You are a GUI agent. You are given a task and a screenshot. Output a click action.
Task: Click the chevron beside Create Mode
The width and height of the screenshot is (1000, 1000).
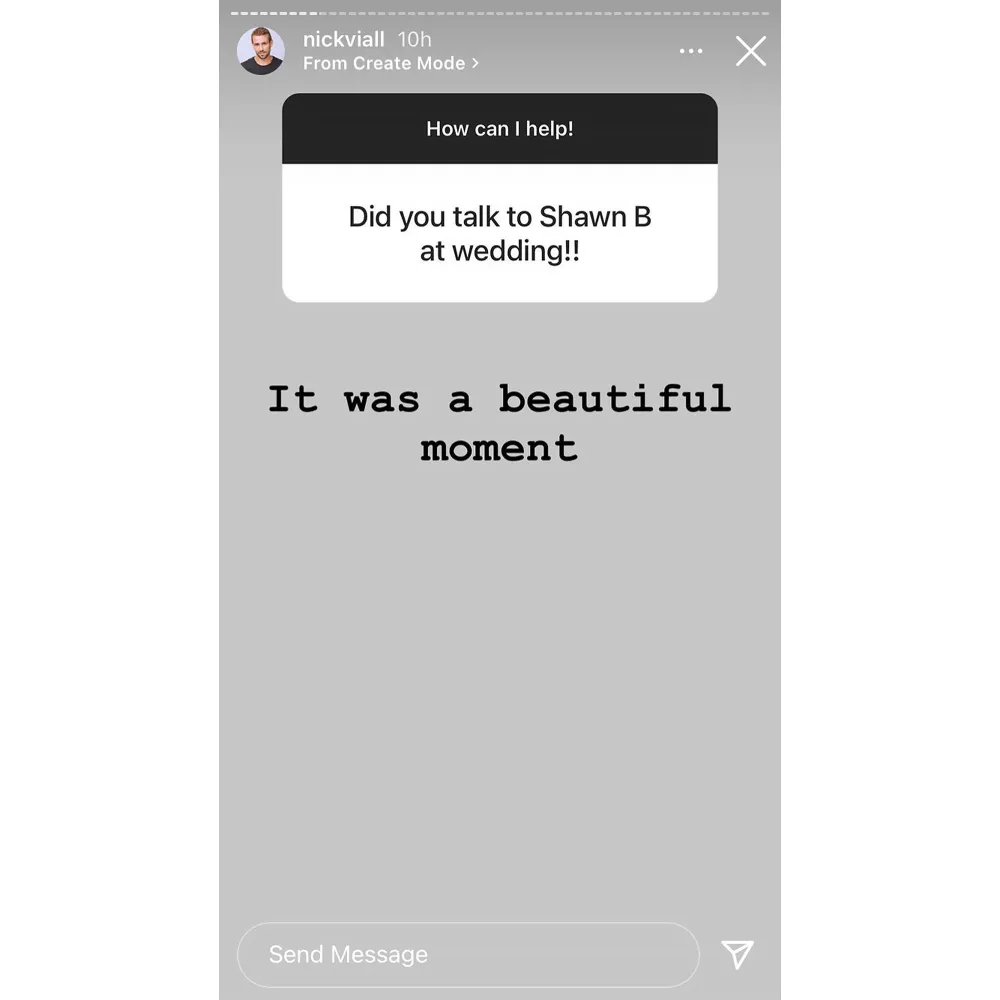tap(475, 63)
